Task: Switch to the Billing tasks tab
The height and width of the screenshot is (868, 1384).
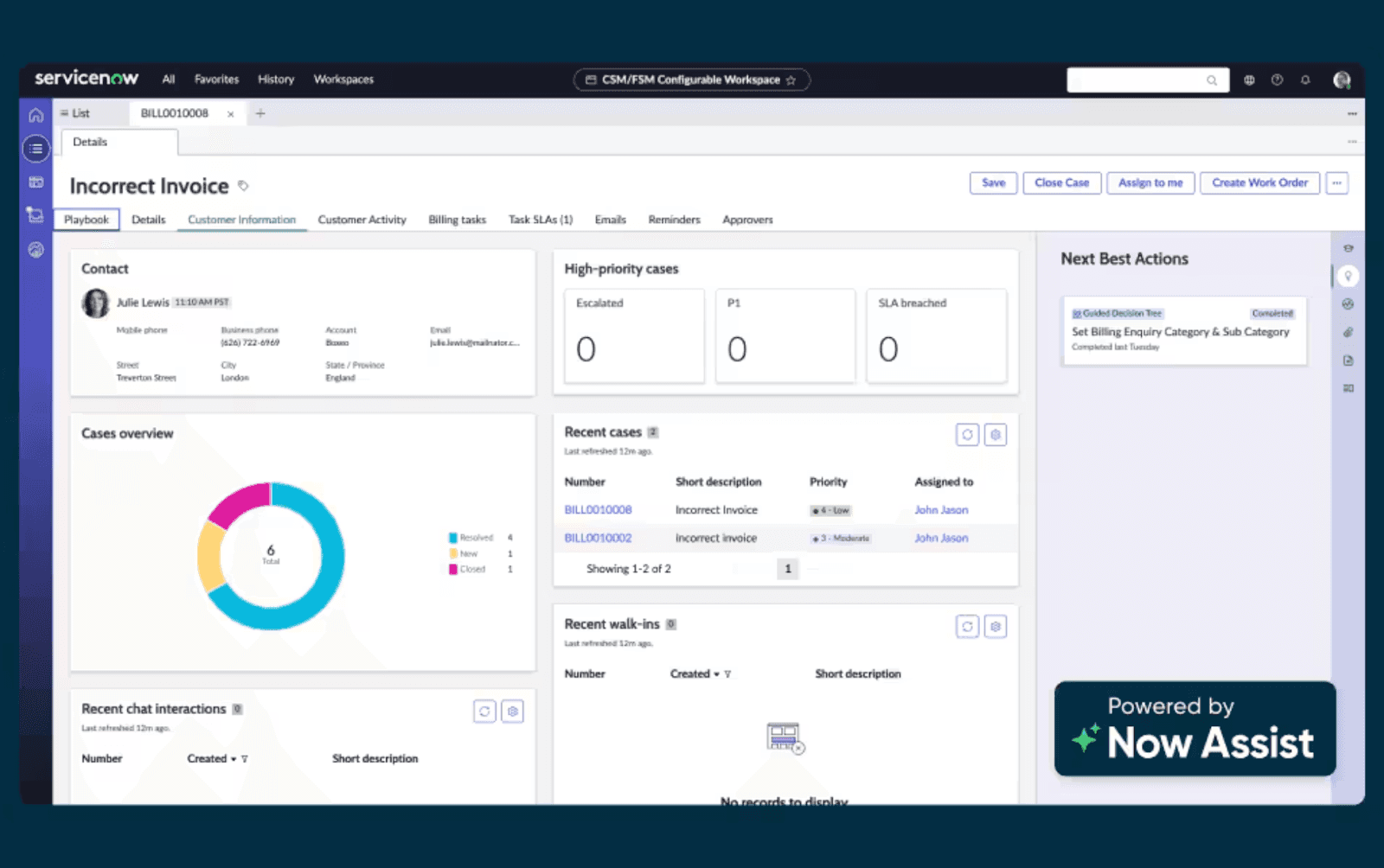Action: point(457,220)
